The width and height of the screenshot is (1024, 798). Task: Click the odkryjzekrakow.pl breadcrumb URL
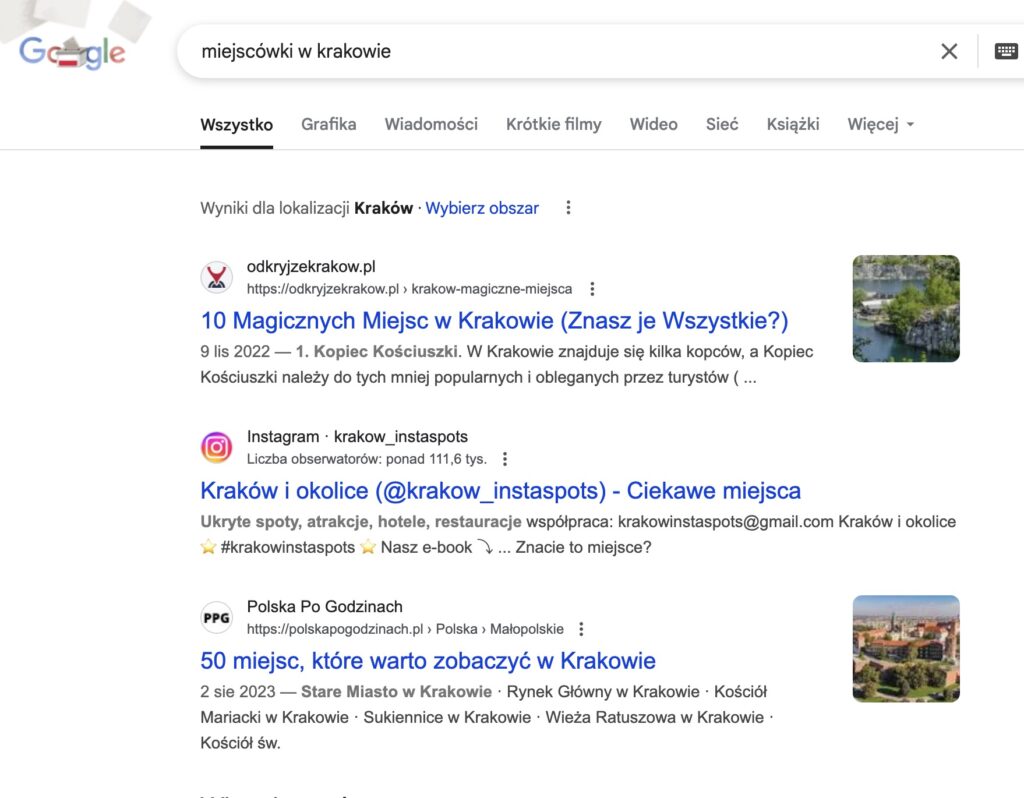coord(409,289)
